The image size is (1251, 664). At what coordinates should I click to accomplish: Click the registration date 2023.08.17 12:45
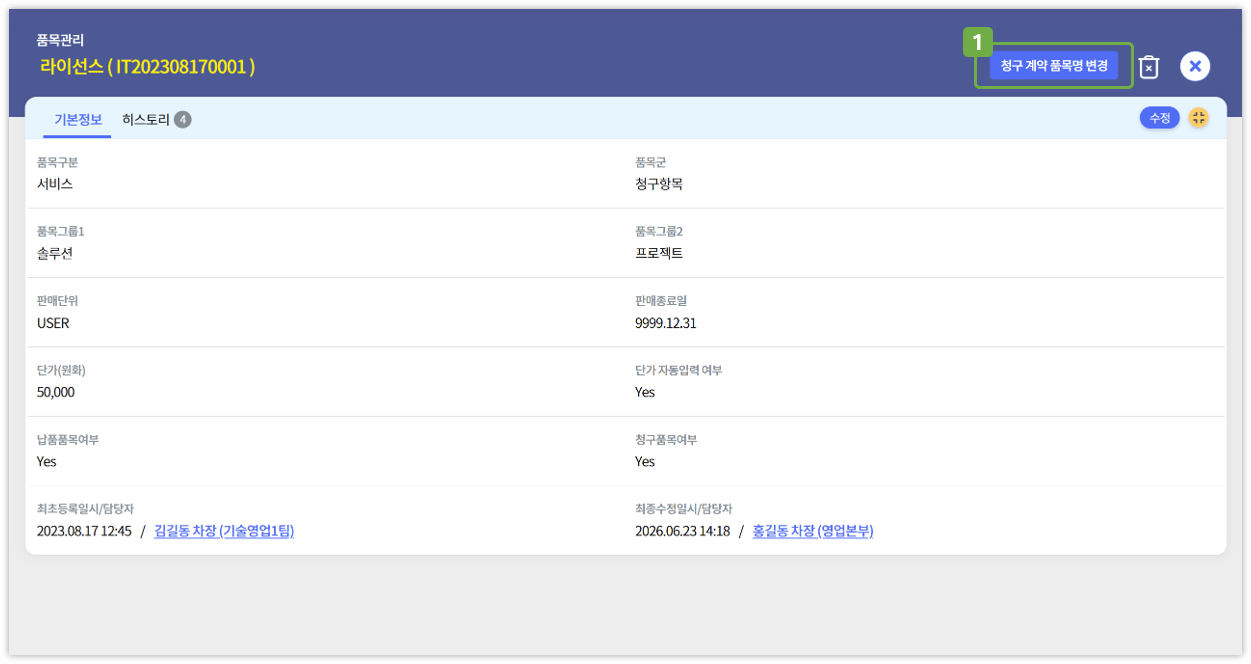click(84, 531)
